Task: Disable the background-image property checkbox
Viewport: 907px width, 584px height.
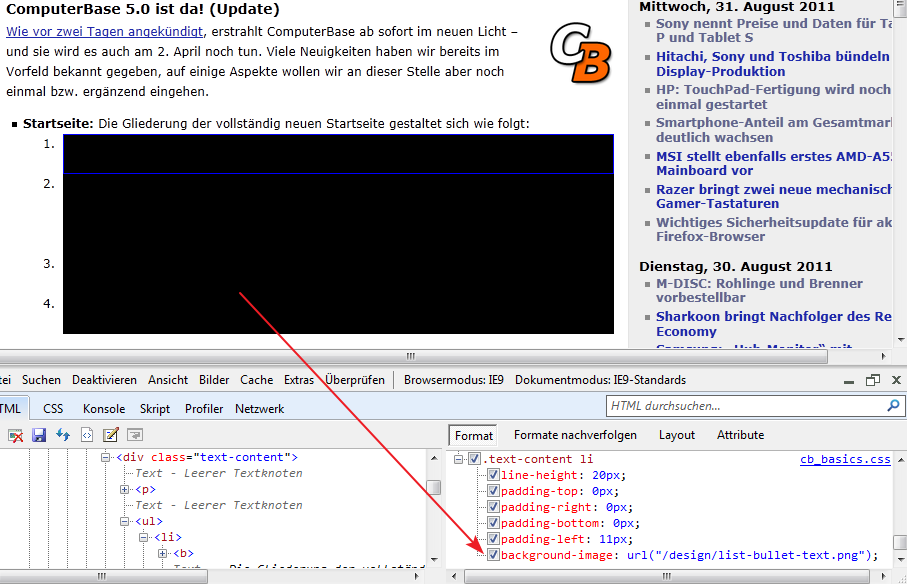Action: pyautogui.click(x=493, y=555)
